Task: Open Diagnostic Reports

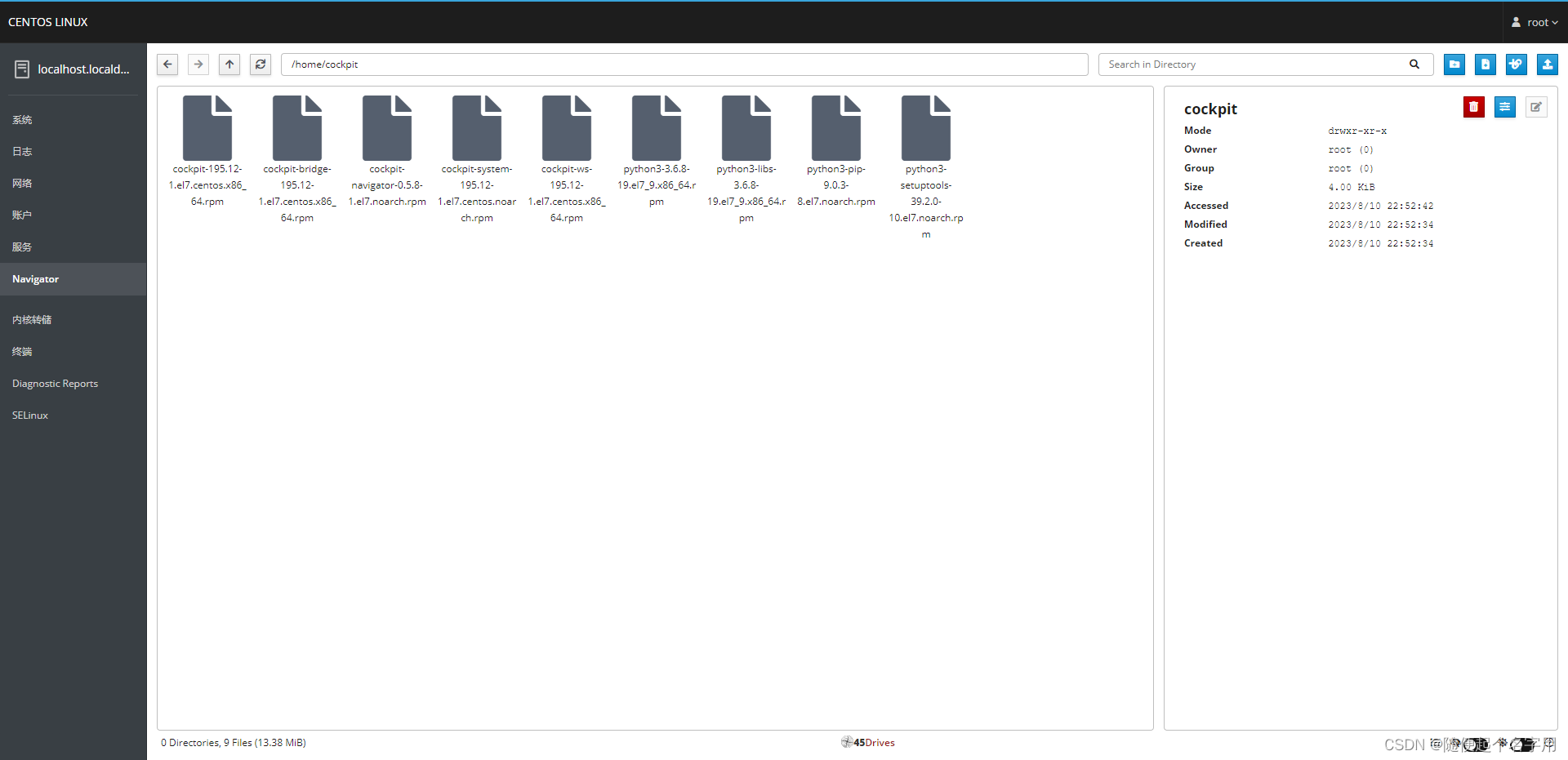Action: click(55, 383)
